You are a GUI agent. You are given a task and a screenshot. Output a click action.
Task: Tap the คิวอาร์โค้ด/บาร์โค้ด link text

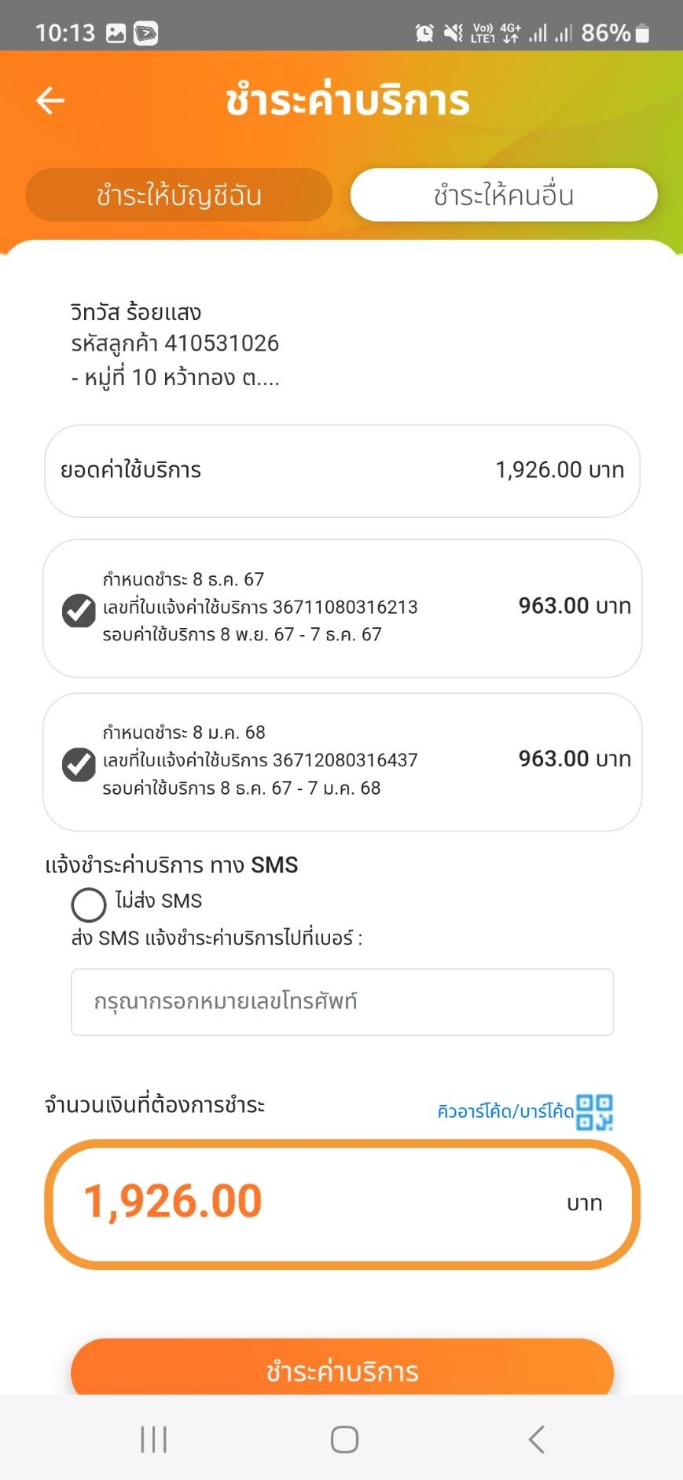click(x=505, y=1111)
